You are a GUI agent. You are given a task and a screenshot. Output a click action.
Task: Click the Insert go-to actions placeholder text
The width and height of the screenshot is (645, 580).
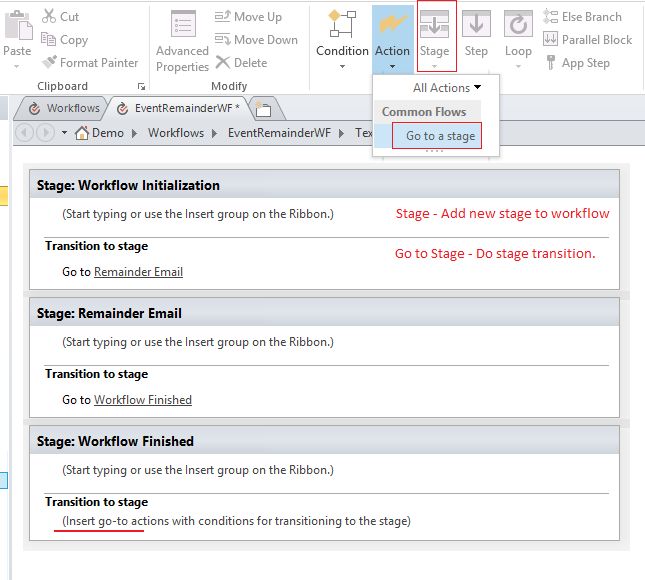tap(237, 521)
